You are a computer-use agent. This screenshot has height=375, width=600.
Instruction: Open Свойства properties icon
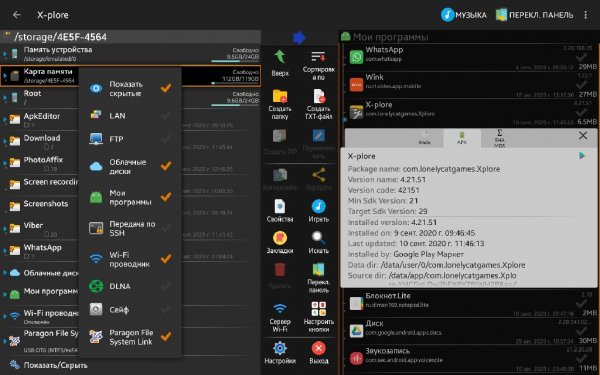[x=280, y=206]
